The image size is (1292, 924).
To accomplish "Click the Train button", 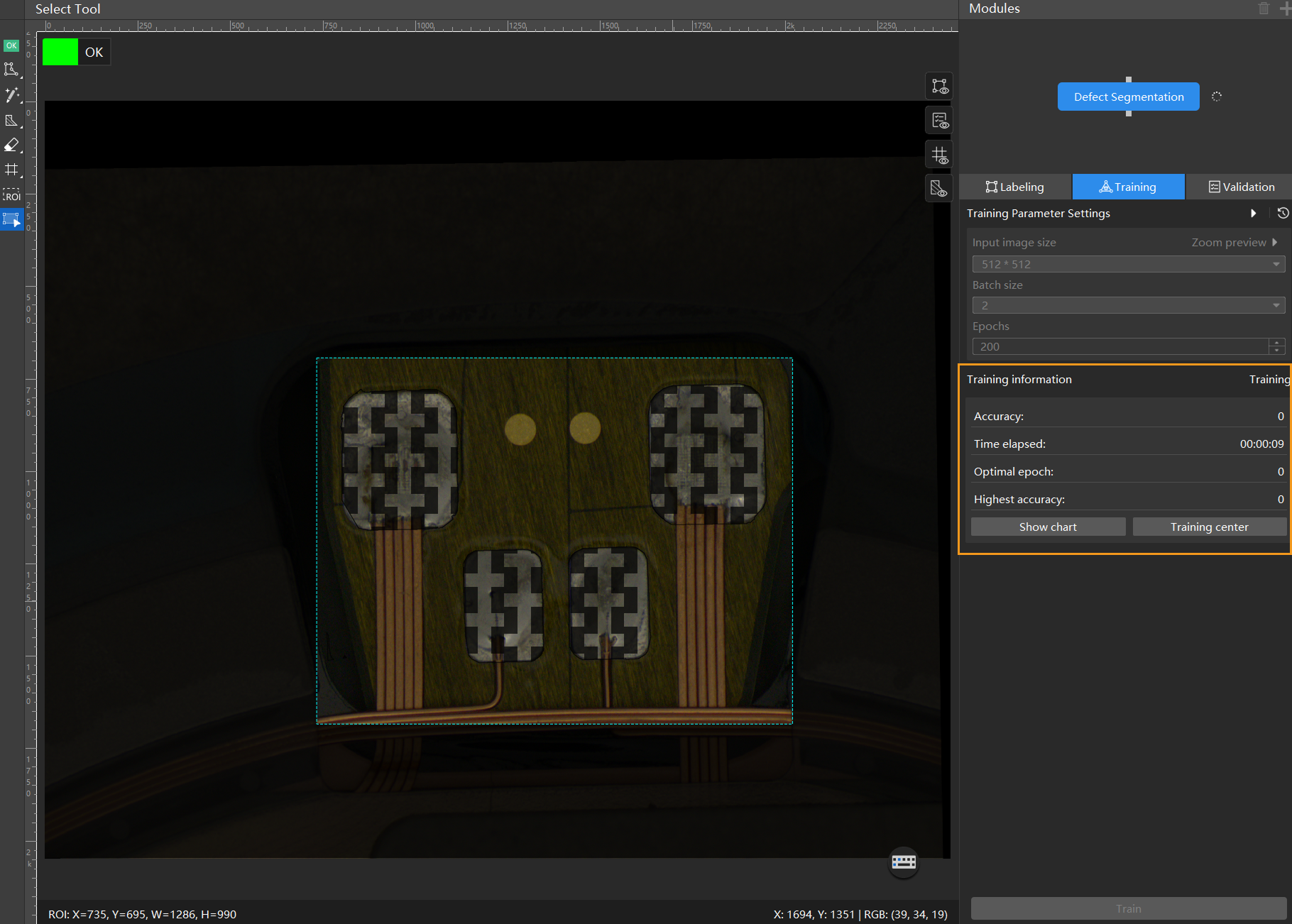I will point(1129,908).
